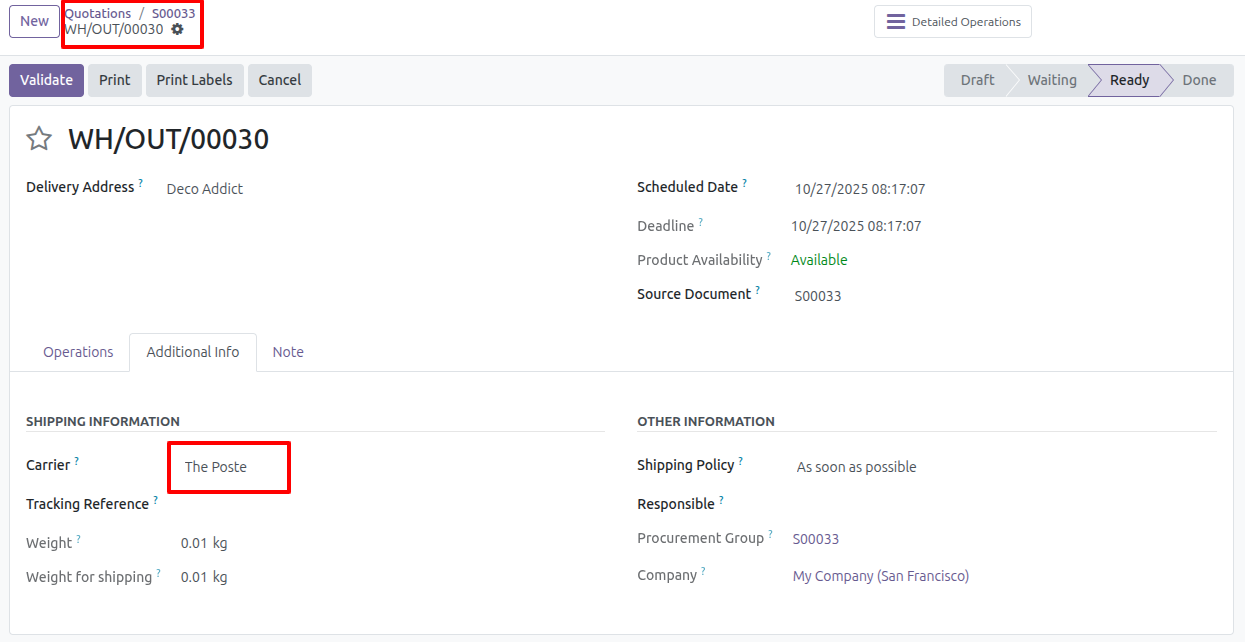Click the Available product availability status
The image size is (1245, 642).
819,260
